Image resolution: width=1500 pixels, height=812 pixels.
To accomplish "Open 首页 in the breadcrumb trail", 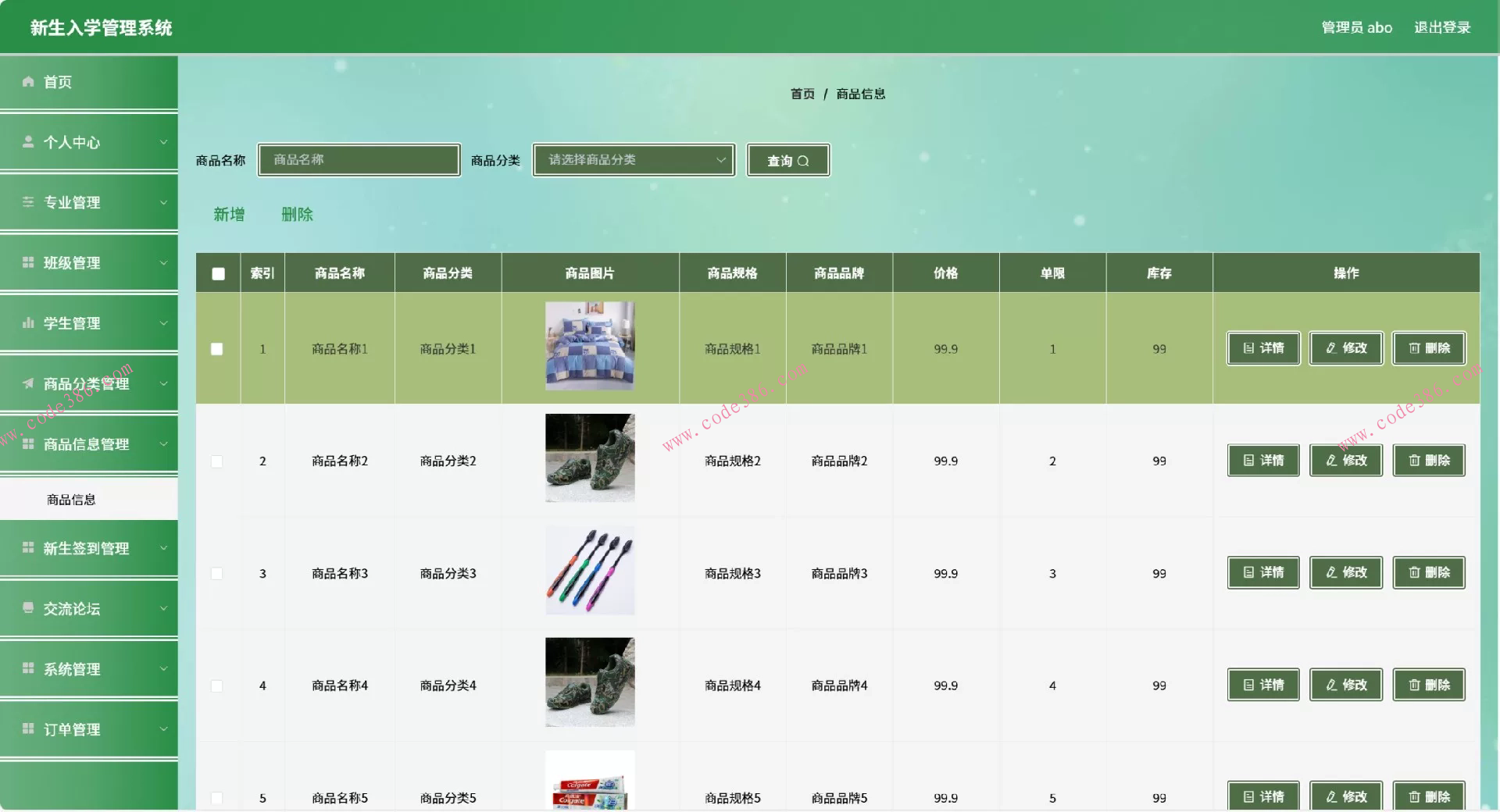I will click(x=802, y=94).
